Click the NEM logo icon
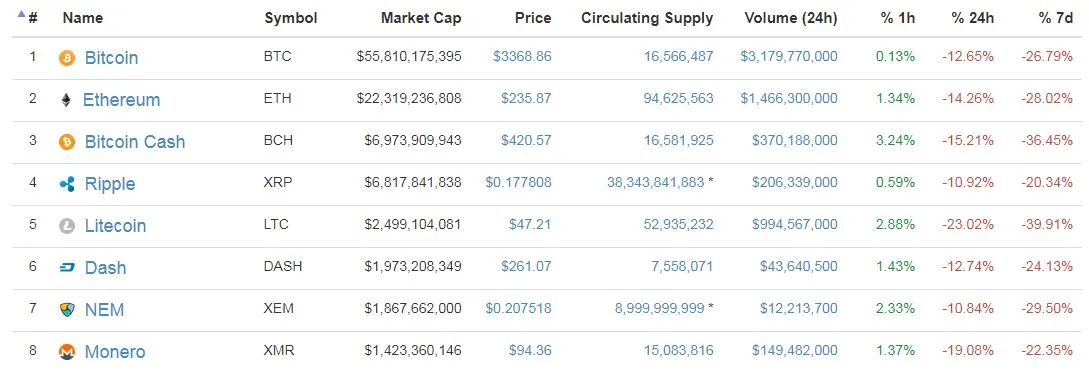 pos(67,310)
